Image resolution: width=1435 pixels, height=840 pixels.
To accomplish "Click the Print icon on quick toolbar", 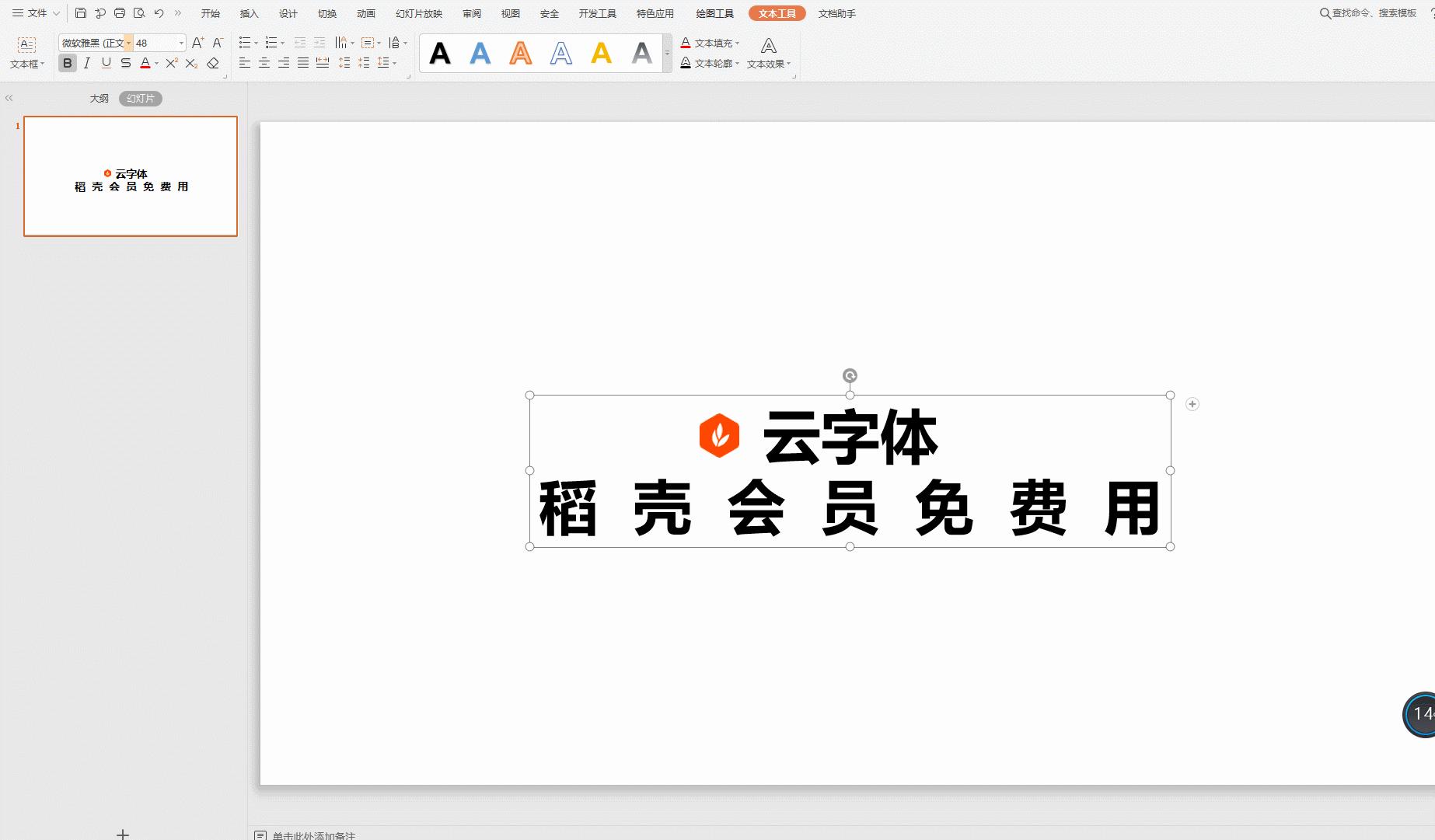I will point(119,13).
